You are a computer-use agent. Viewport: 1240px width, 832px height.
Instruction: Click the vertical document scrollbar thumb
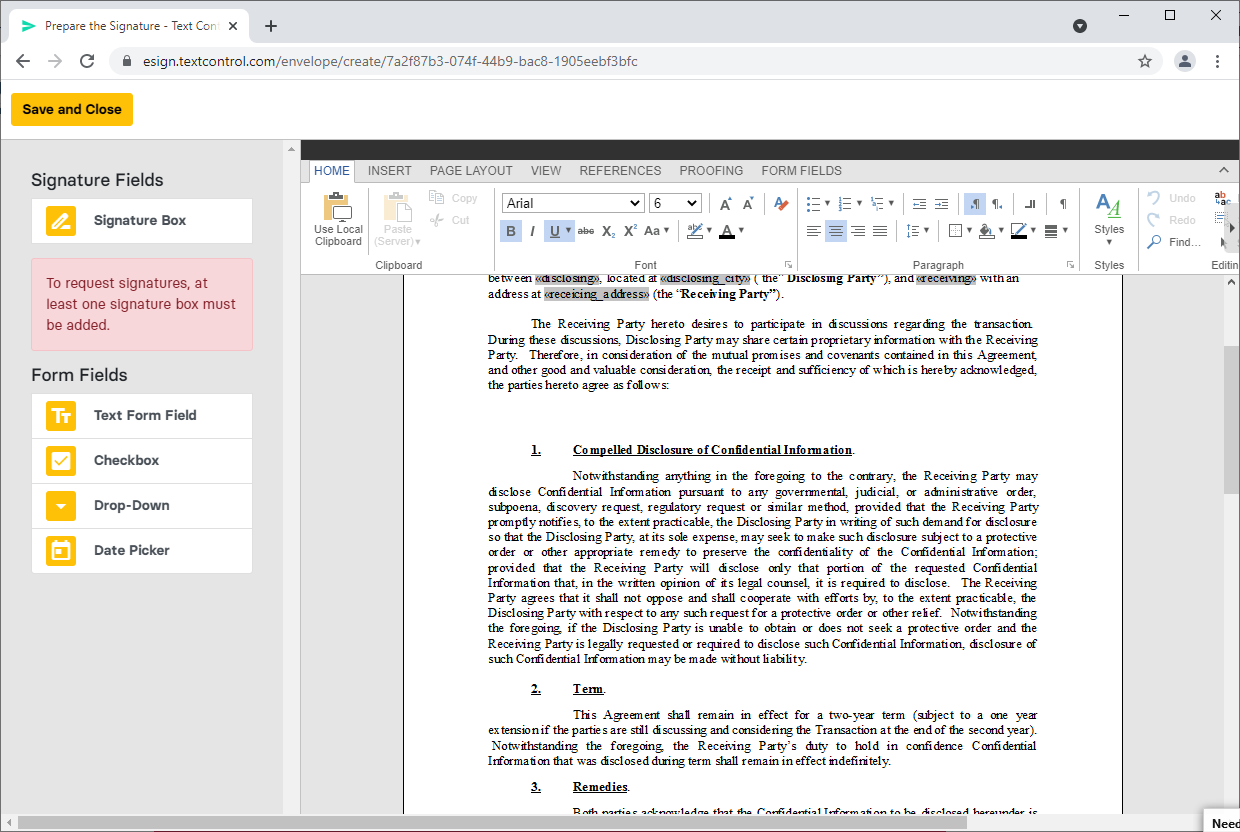[1231, 420]
